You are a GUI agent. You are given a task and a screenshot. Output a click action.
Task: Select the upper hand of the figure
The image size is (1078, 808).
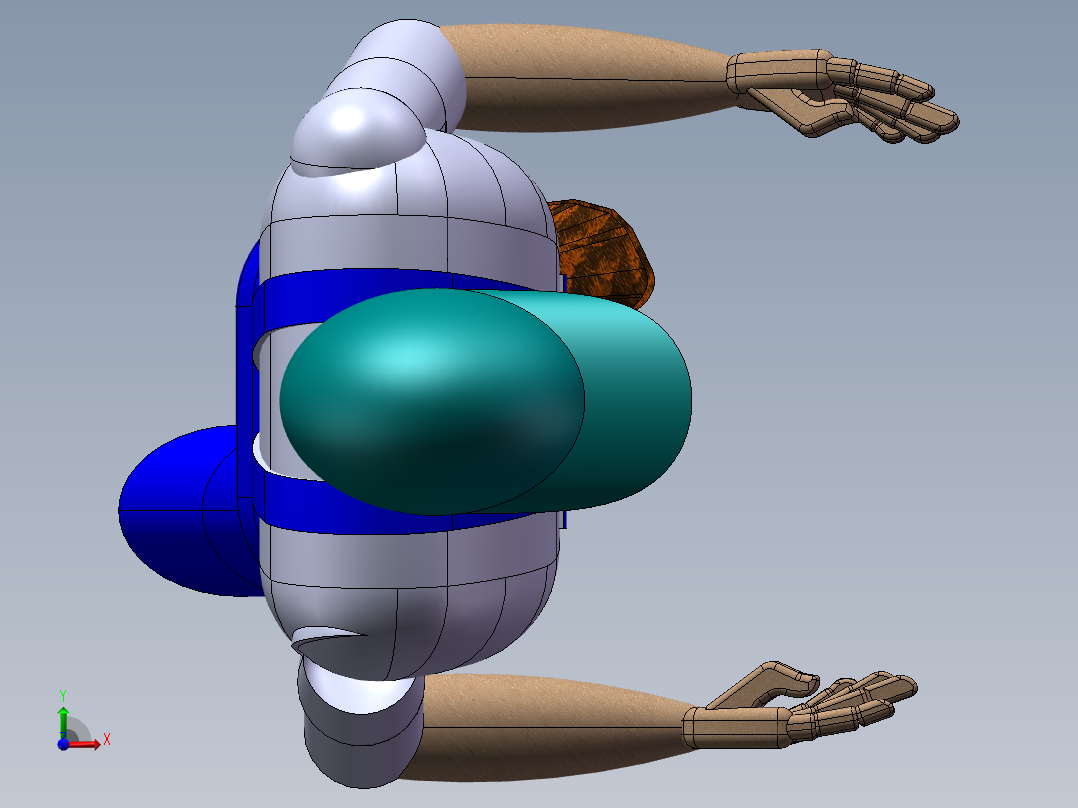click(x=842, y=96)
